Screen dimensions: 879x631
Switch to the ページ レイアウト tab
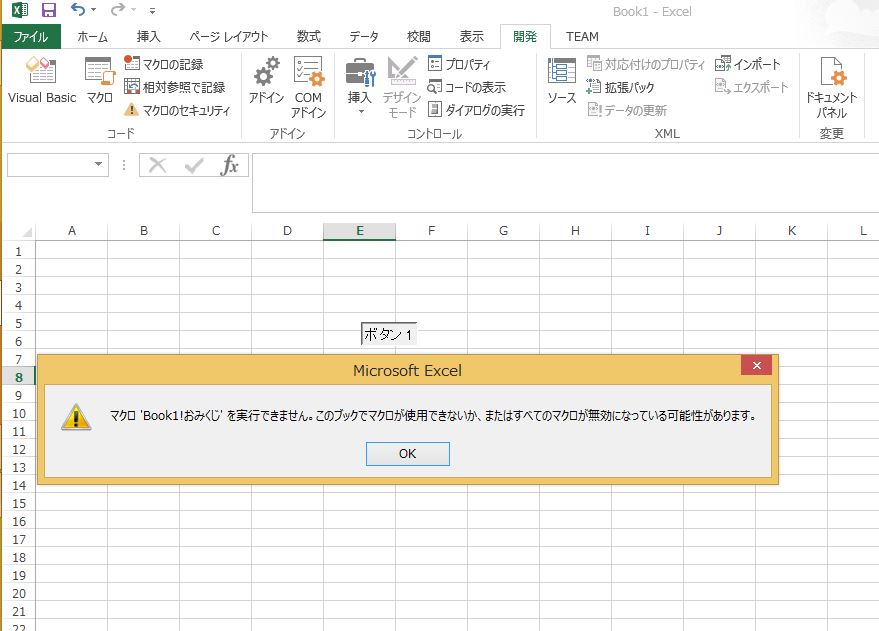[229, 36]
